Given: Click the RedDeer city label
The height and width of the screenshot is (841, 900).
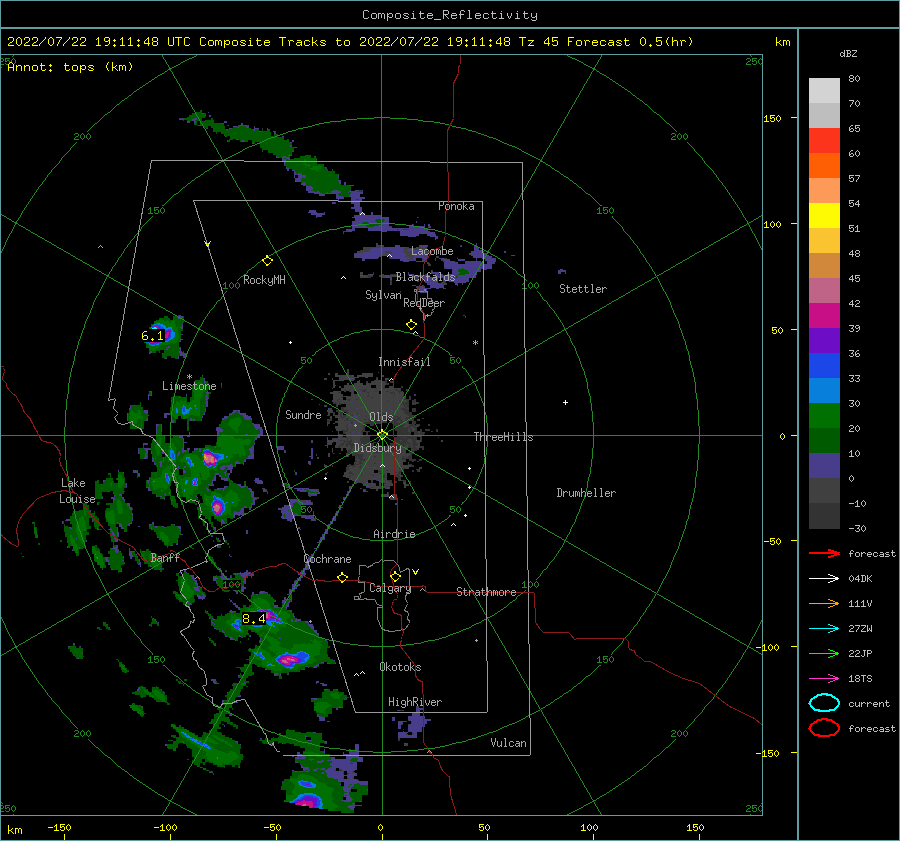Looking at the screenshot, I should point(424,303).
